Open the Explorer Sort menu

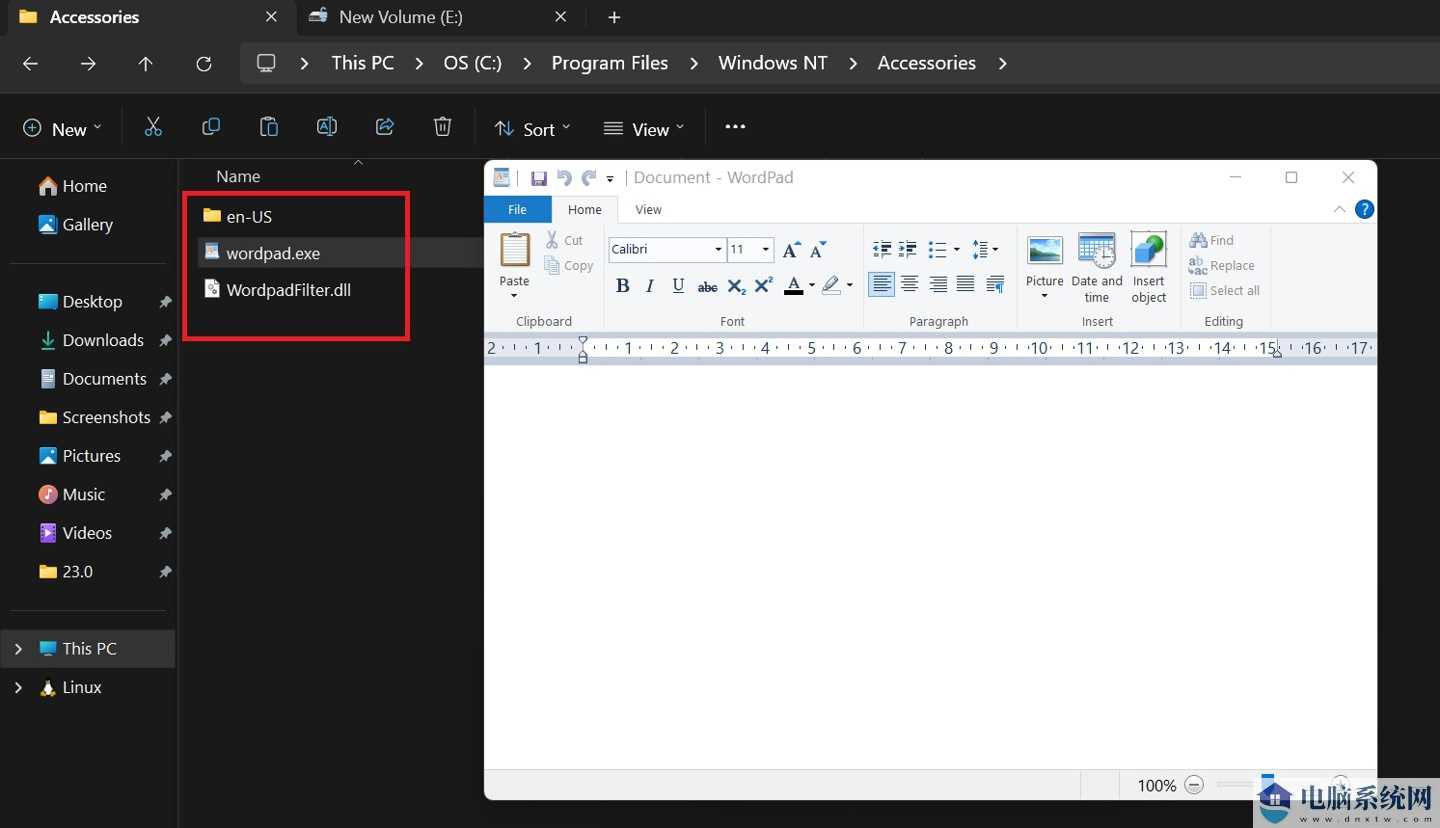click(532, 129)
